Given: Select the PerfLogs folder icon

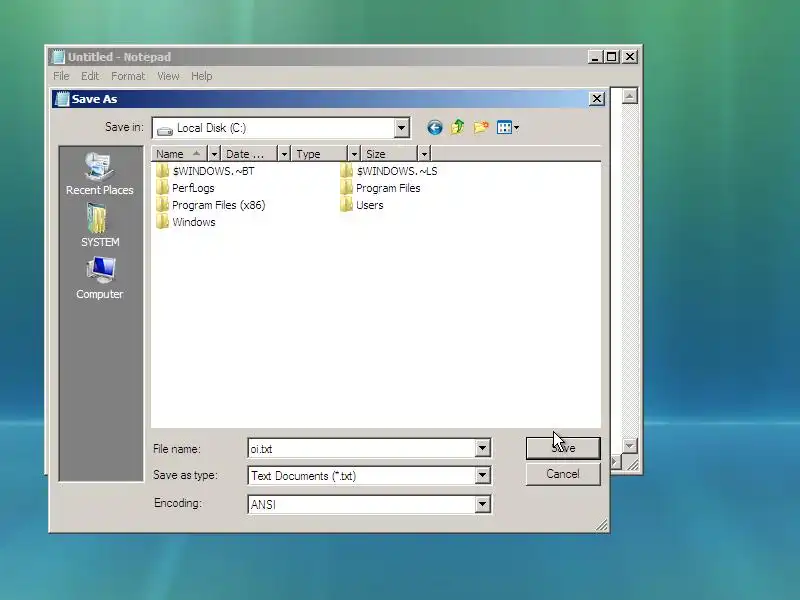Looking at the screenshot, I should pyautogui.click(x=162, y=188).
